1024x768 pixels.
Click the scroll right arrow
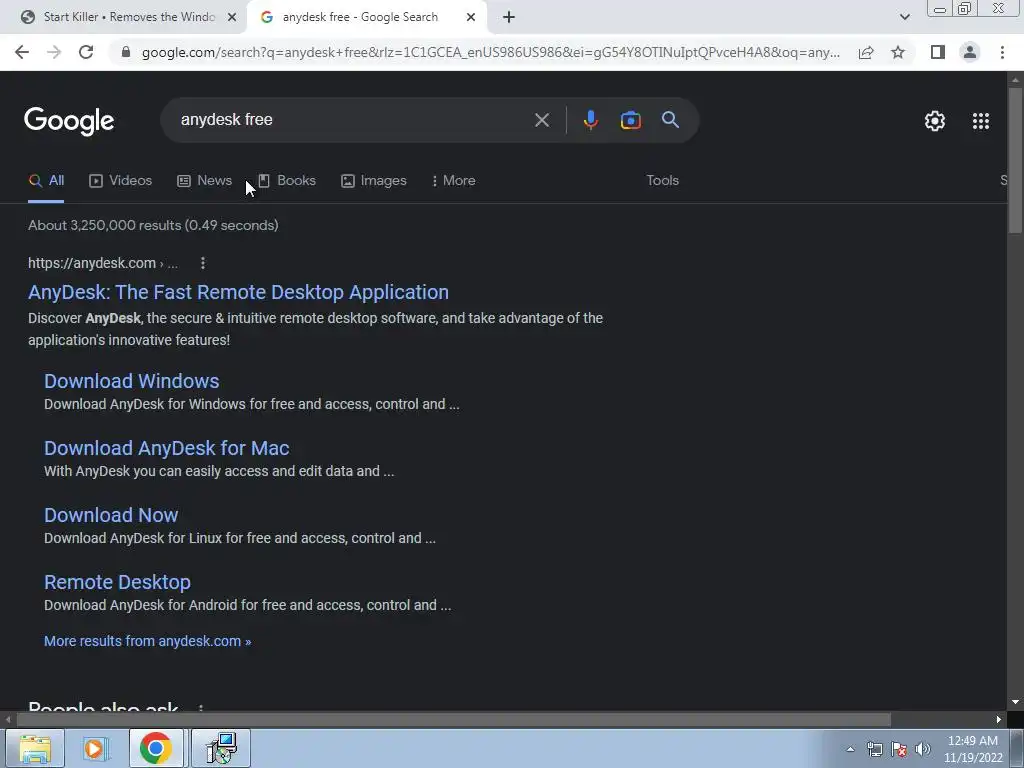pos(999,720)
